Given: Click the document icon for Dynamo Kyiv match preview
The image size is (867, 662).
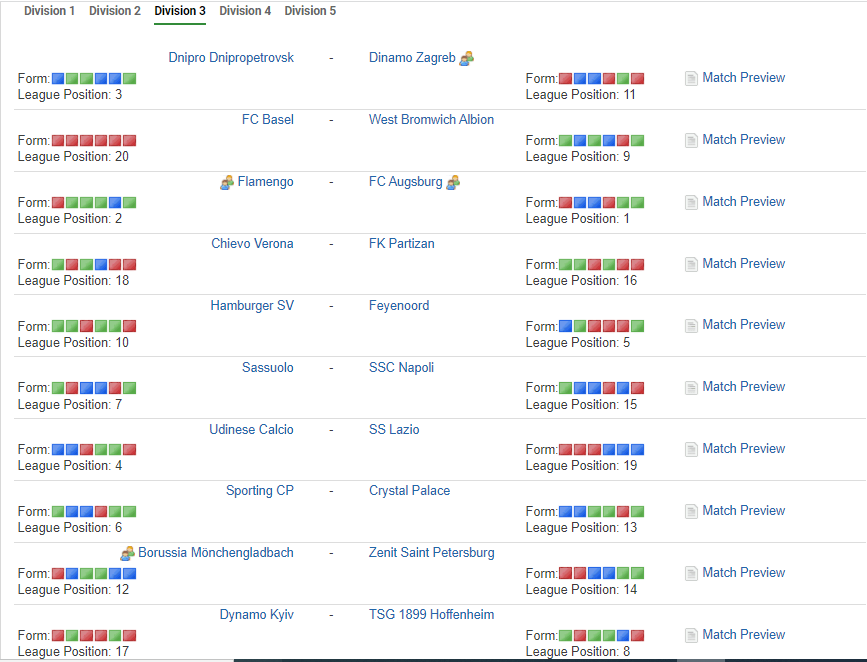Looking at the screenshot, I should tap(691, 635).
